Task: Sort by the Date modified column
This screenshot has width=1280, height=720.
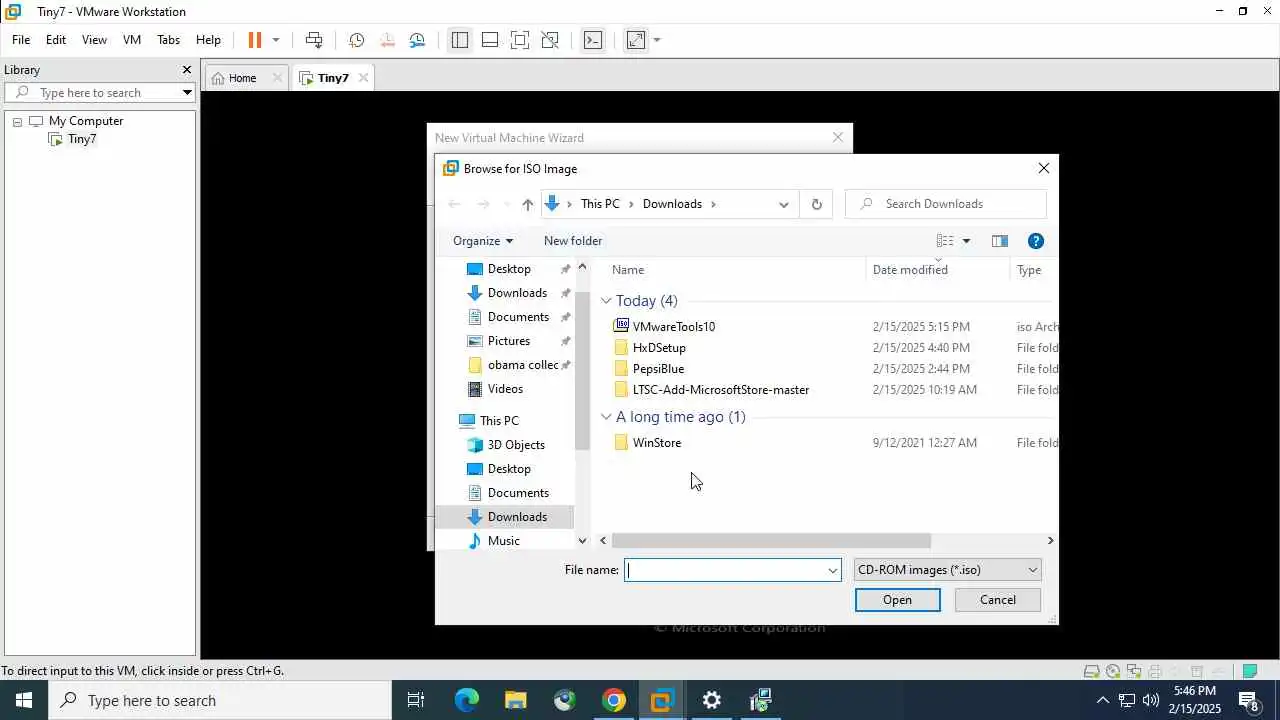Action: (910, 270)
